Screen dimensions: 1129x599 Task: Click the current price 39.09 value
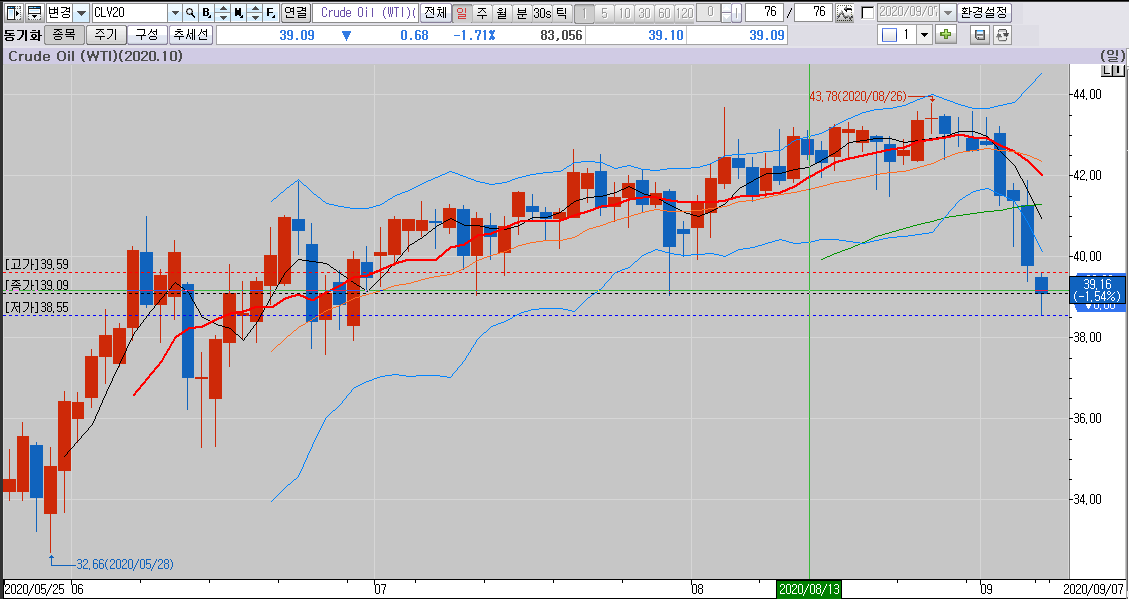click(x=297, y=35)
